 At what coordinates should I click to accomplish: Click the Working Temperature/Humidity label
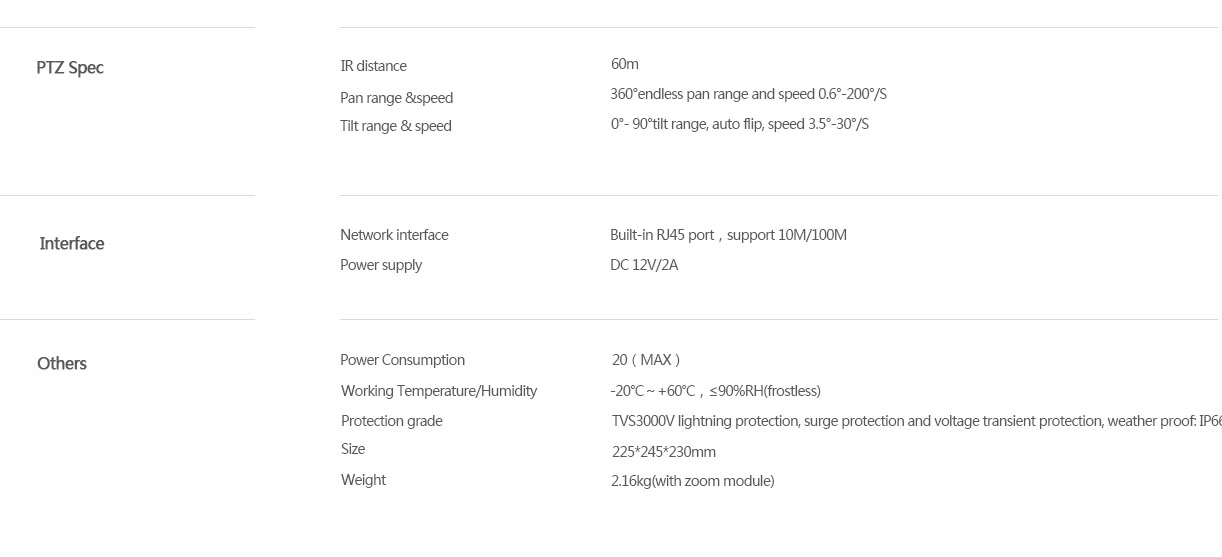(439, 391)
